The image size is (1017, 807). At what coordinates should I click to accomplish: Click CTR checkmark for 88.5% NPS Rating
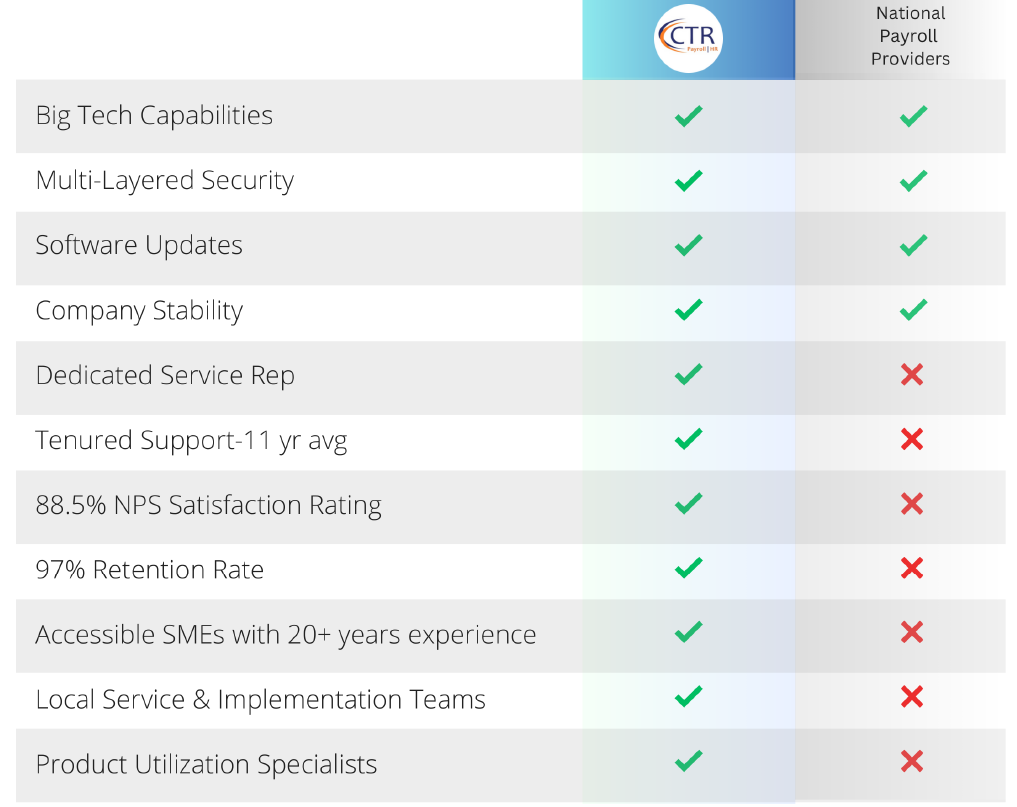(688, 504)
